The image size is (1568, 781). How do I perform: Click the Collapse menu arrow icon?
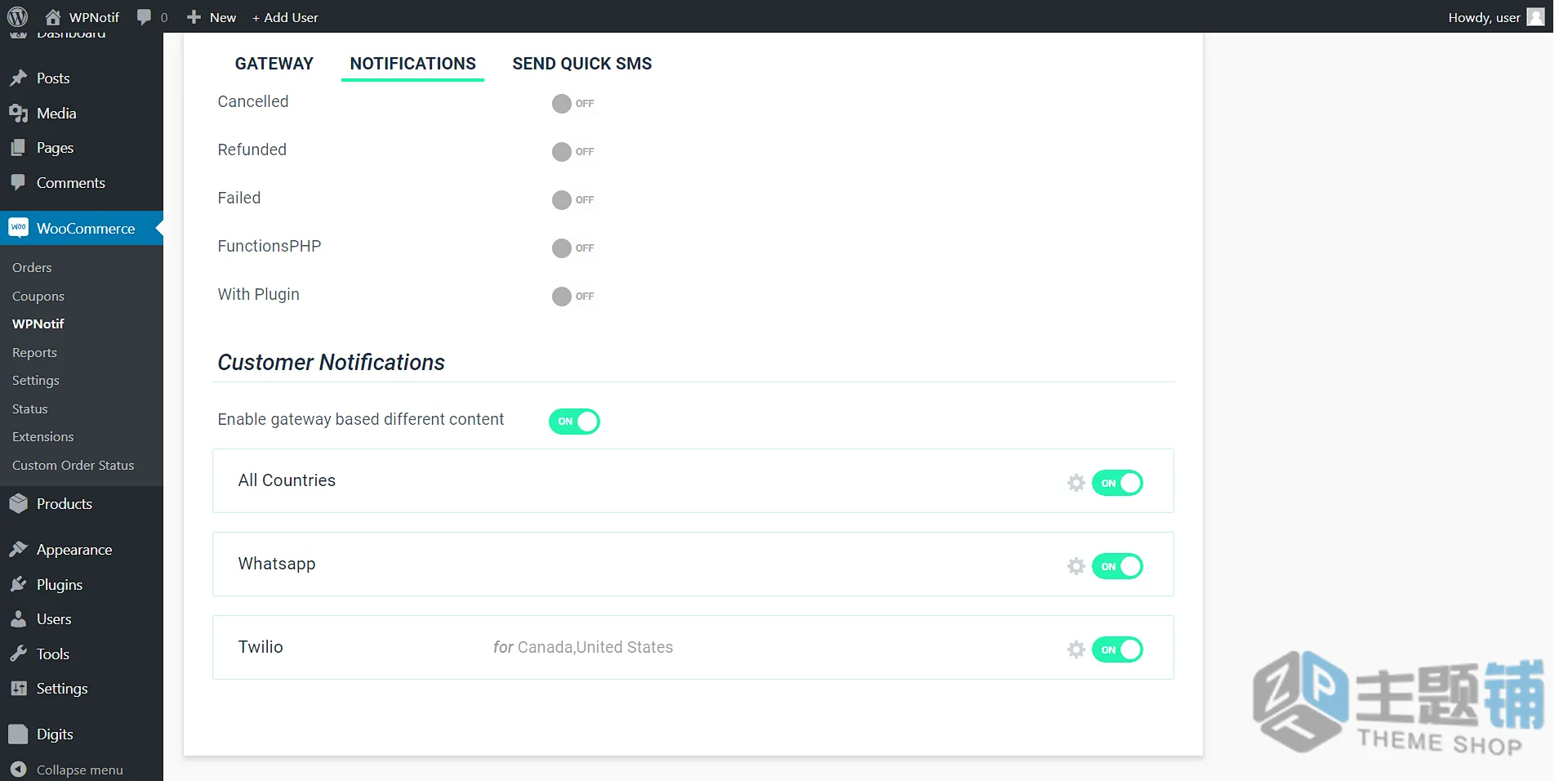click(19, 770)
